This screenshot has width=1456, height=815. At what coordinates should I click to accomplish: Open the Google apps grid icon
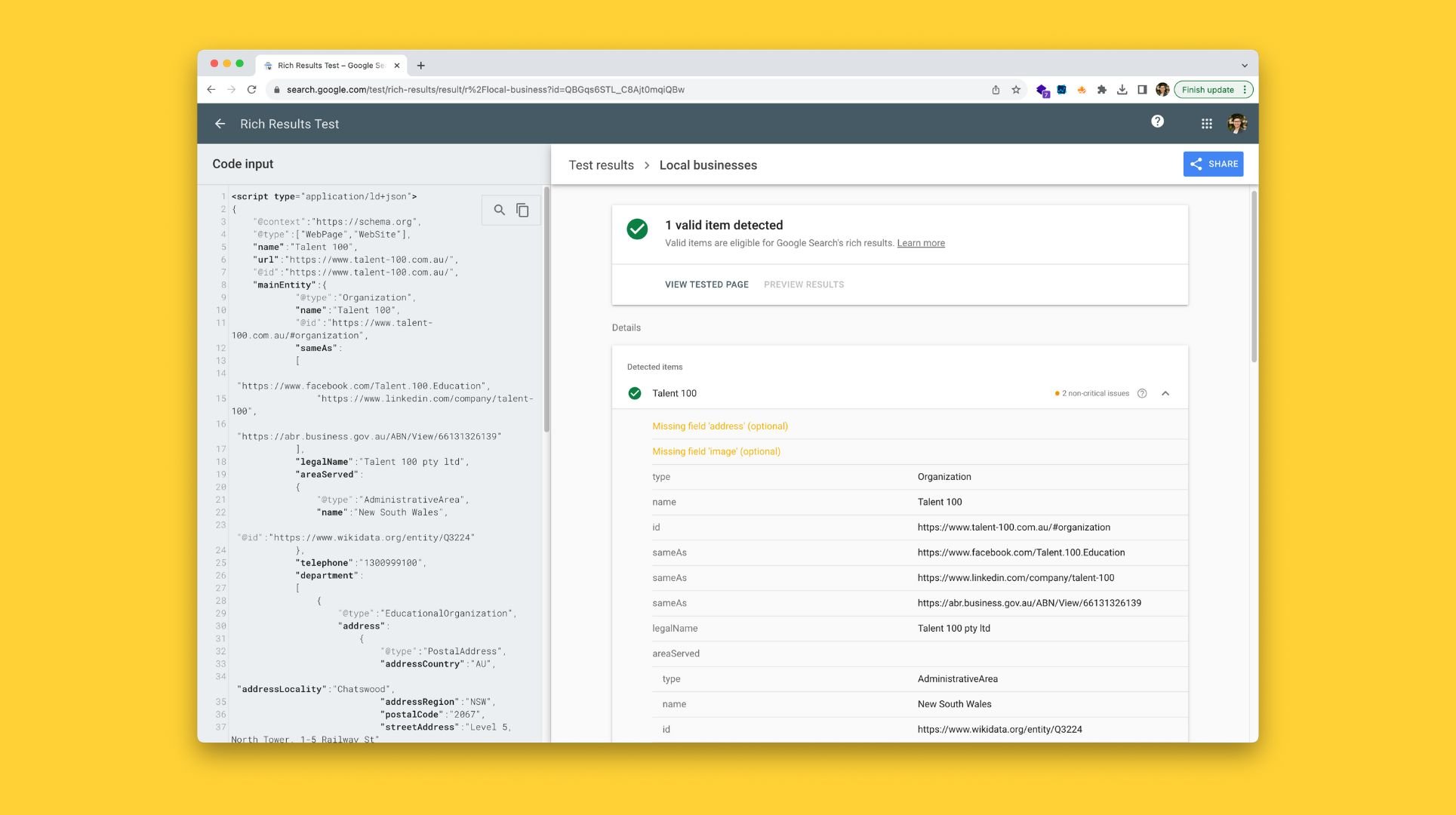[1206, 124]
